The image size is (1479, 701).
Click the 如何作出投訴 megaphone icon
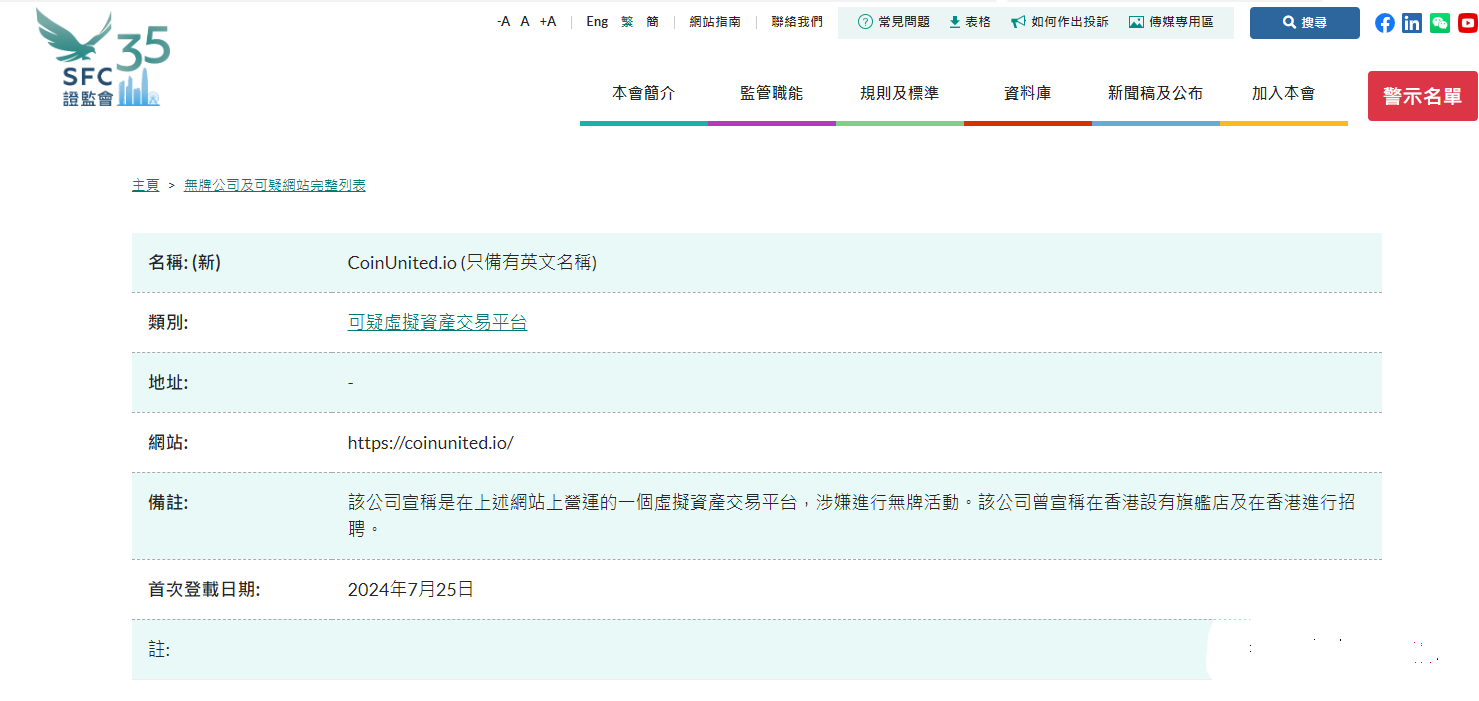tap(1020, 21)
